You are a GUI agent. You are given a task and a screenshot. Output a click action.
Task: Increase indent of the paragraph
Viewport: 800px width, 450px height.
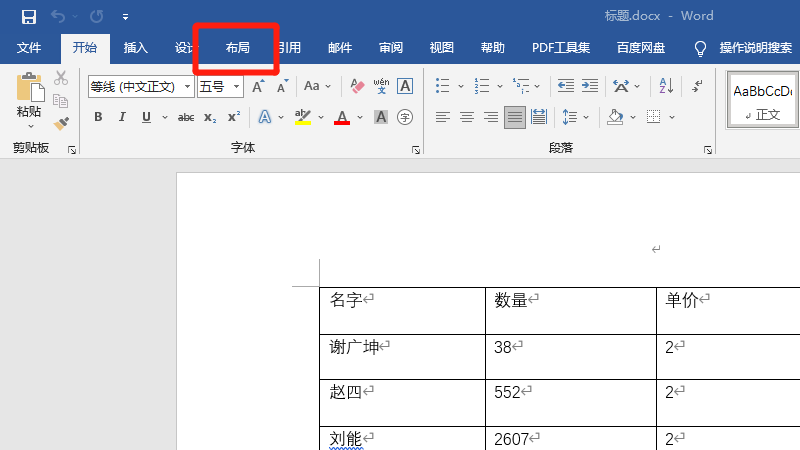click(590, 87)
